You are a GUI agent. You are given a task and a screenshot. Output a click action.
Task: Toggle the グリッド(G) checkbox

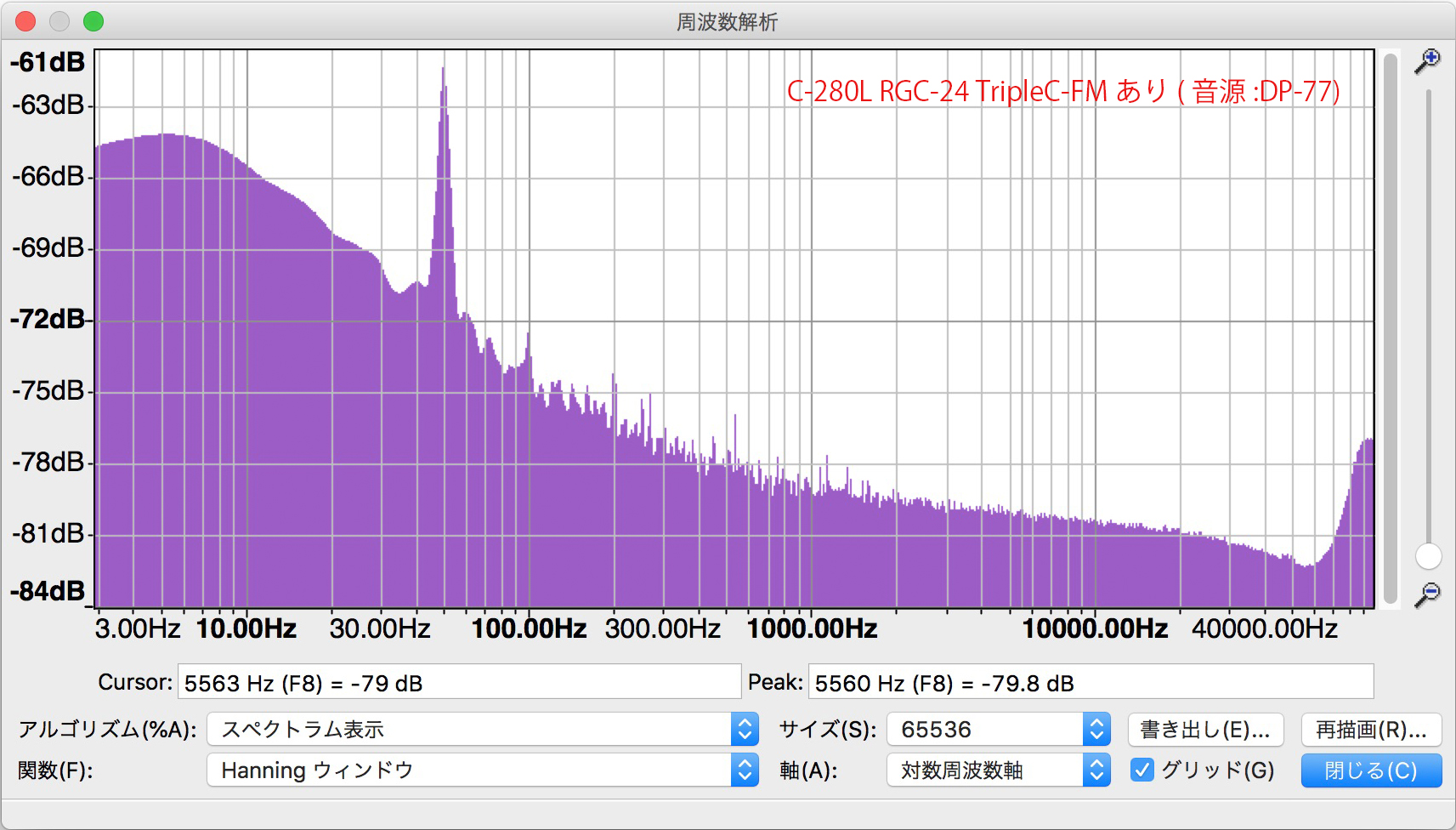[1142, 770]
